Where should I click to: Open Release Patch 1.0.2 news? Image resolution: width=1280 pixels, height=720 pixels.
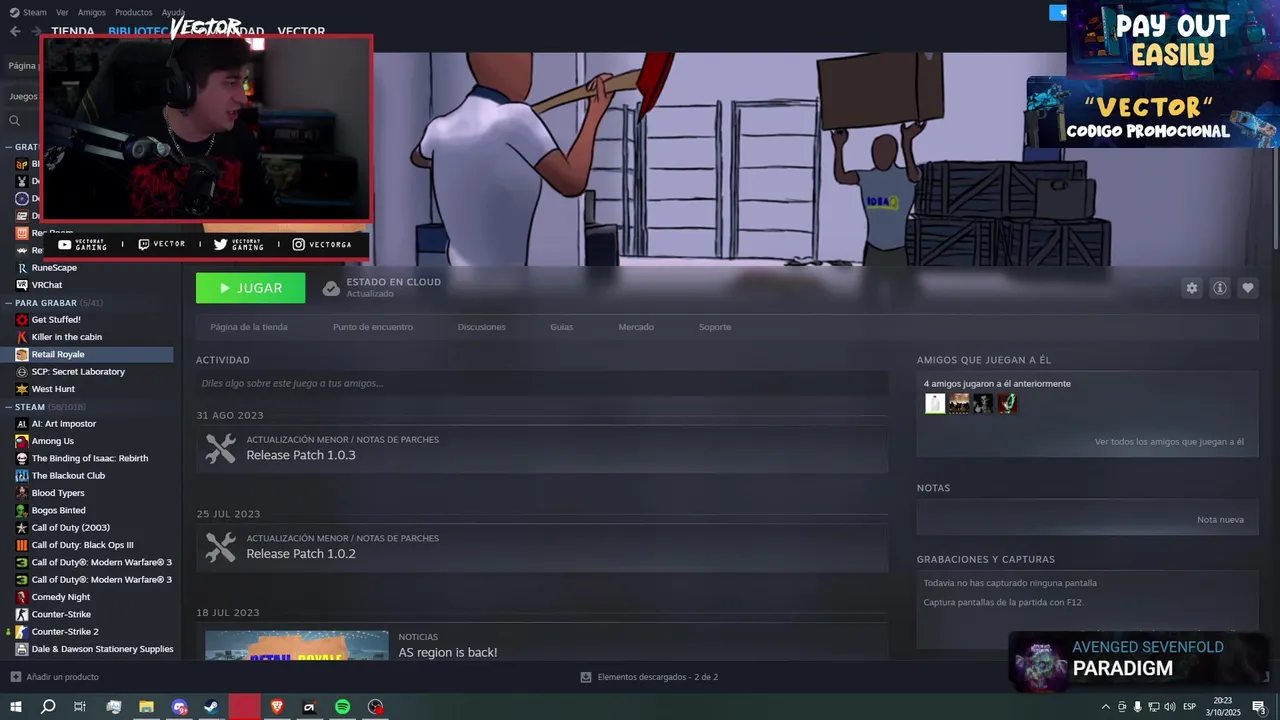pos(542,547)
